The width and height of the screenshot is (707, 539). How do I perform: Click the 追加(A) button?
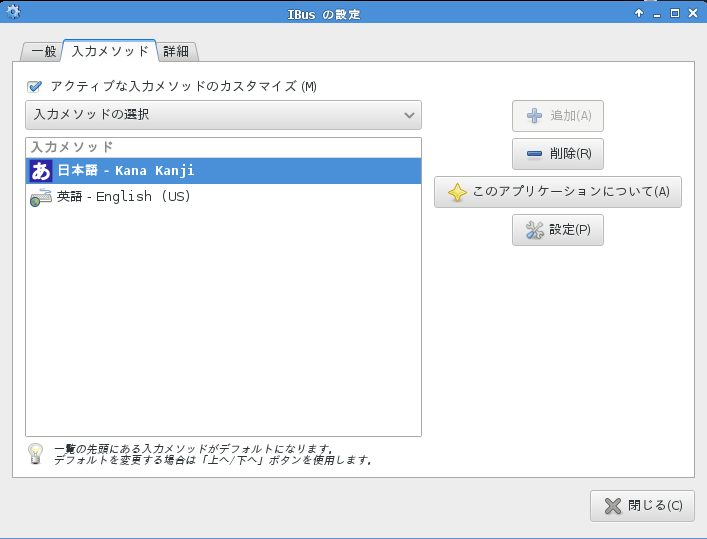click(x=557, y=116)
